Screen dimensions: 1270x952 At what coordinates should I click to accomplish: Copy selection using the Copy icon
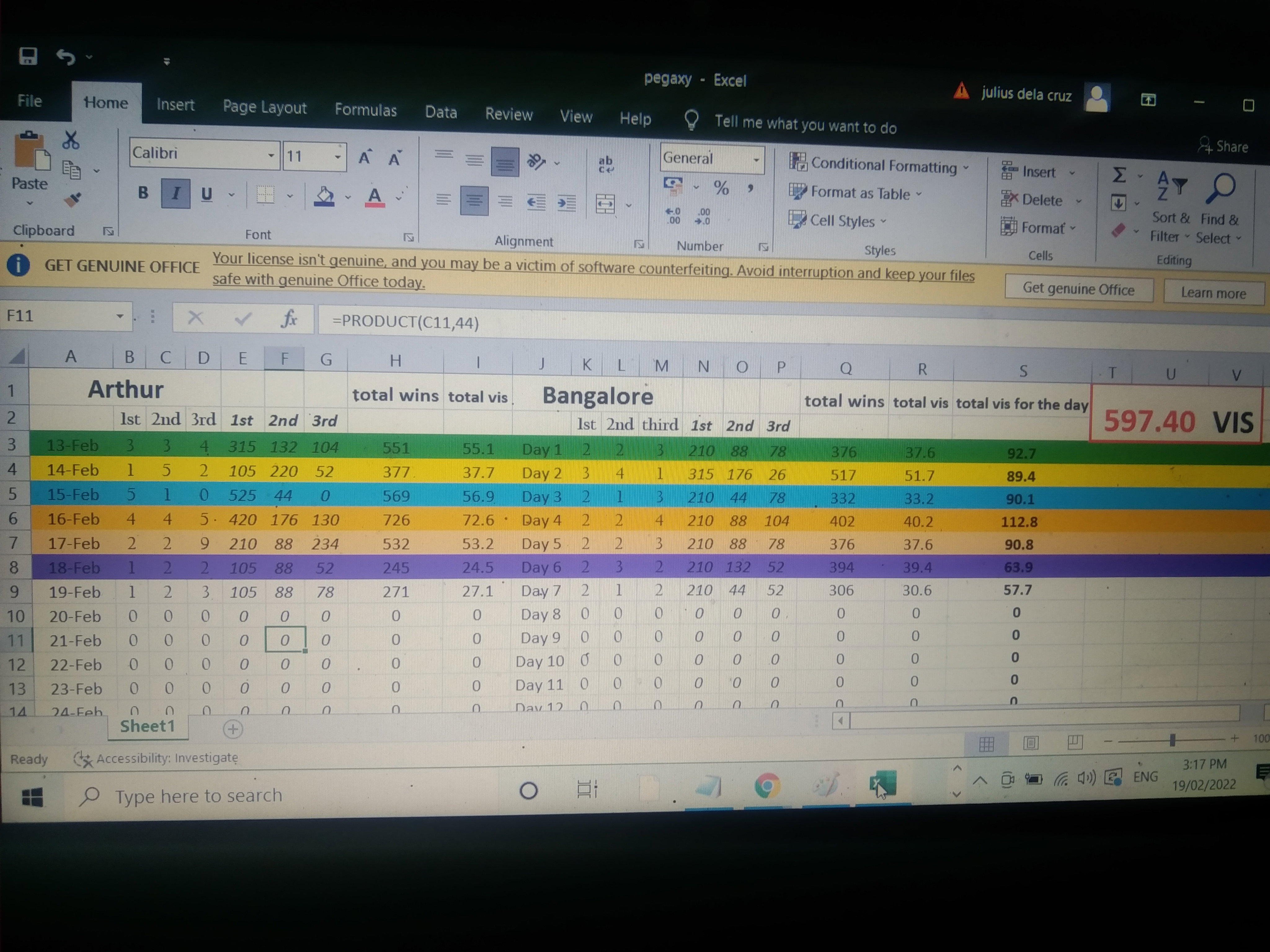tap(72, 170)
